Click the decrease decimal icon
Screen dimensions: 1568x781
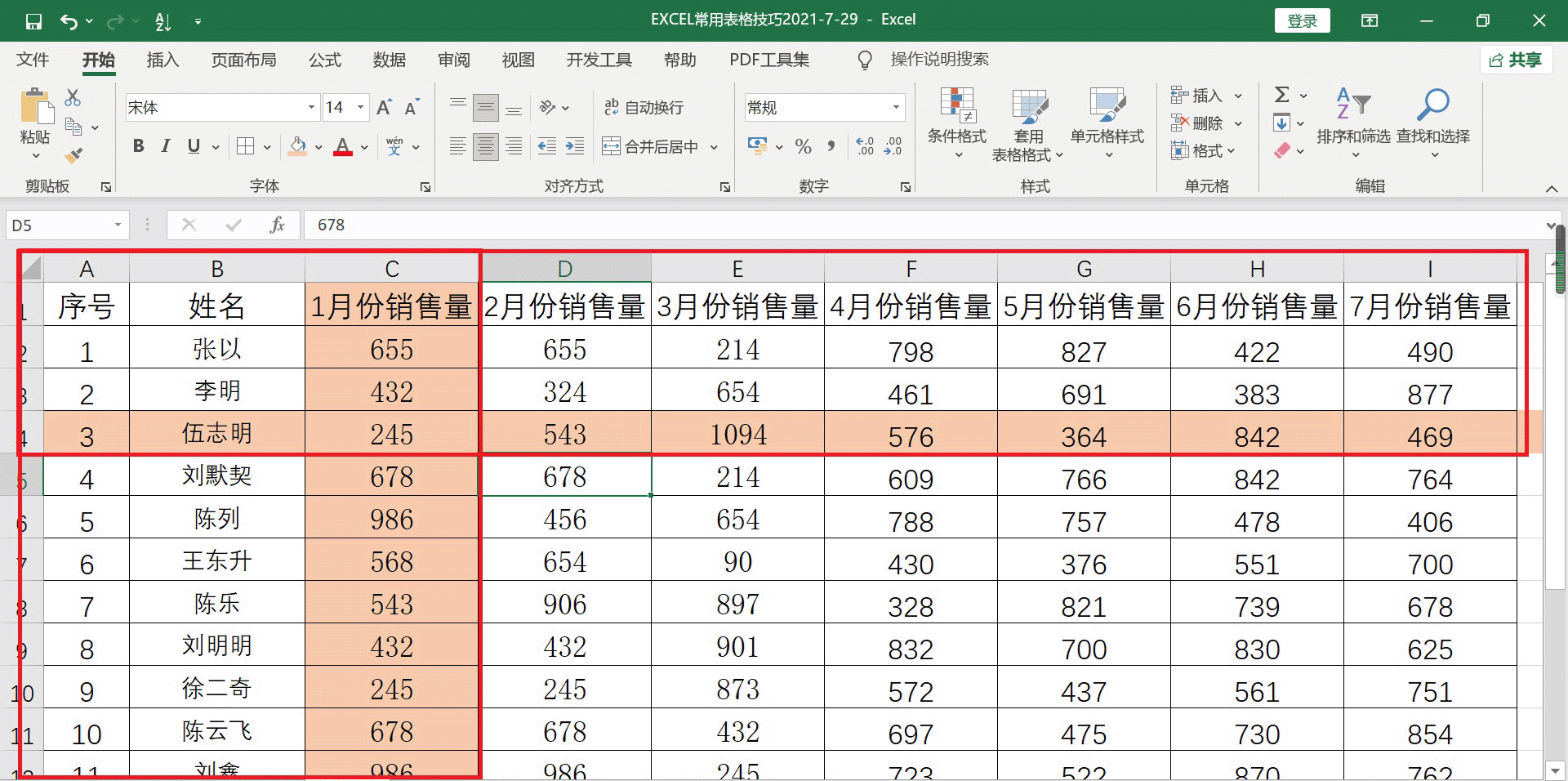893,146
